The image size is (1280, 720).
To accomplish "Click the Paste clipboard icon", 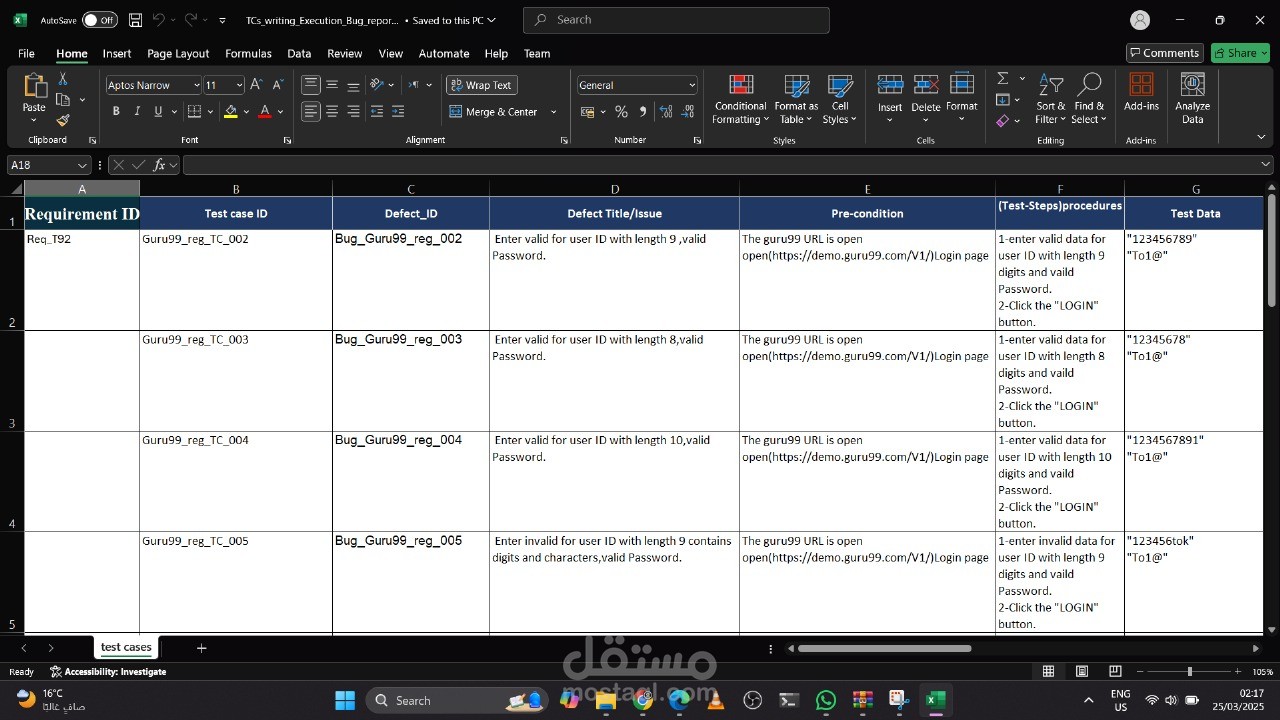I will 34,87.
